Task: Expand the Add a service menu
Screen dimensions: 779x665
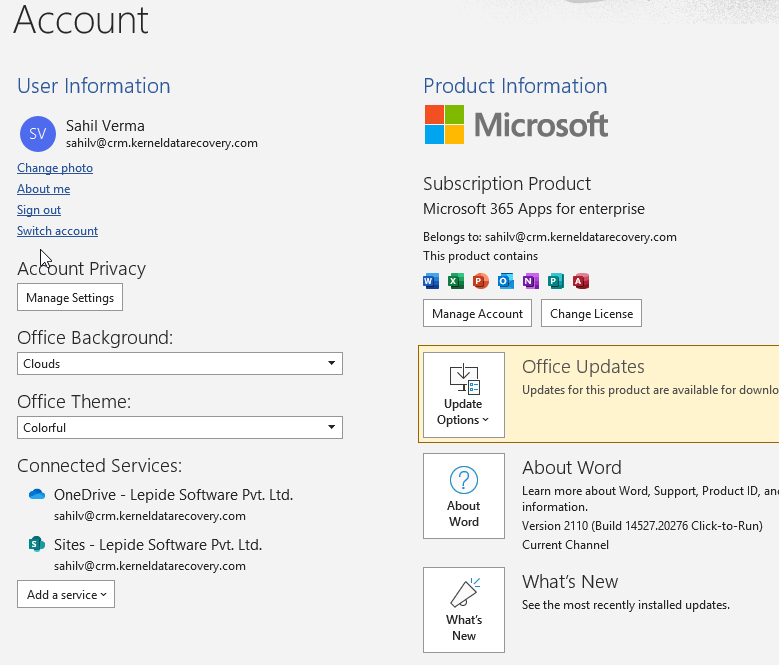Action: click(x=66, y=594)
